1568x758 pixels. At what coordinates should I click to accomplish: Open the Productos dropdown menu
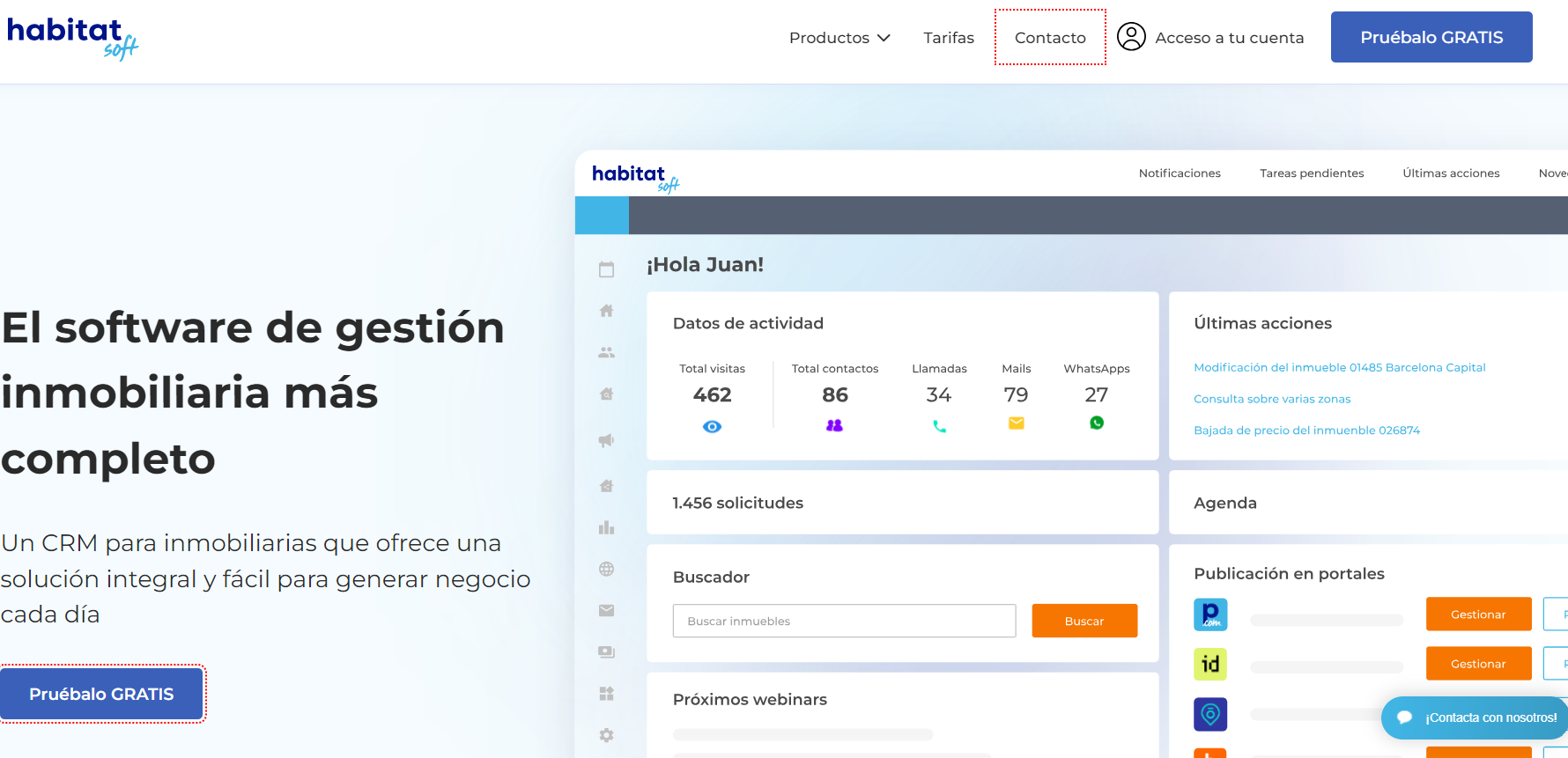839,38
